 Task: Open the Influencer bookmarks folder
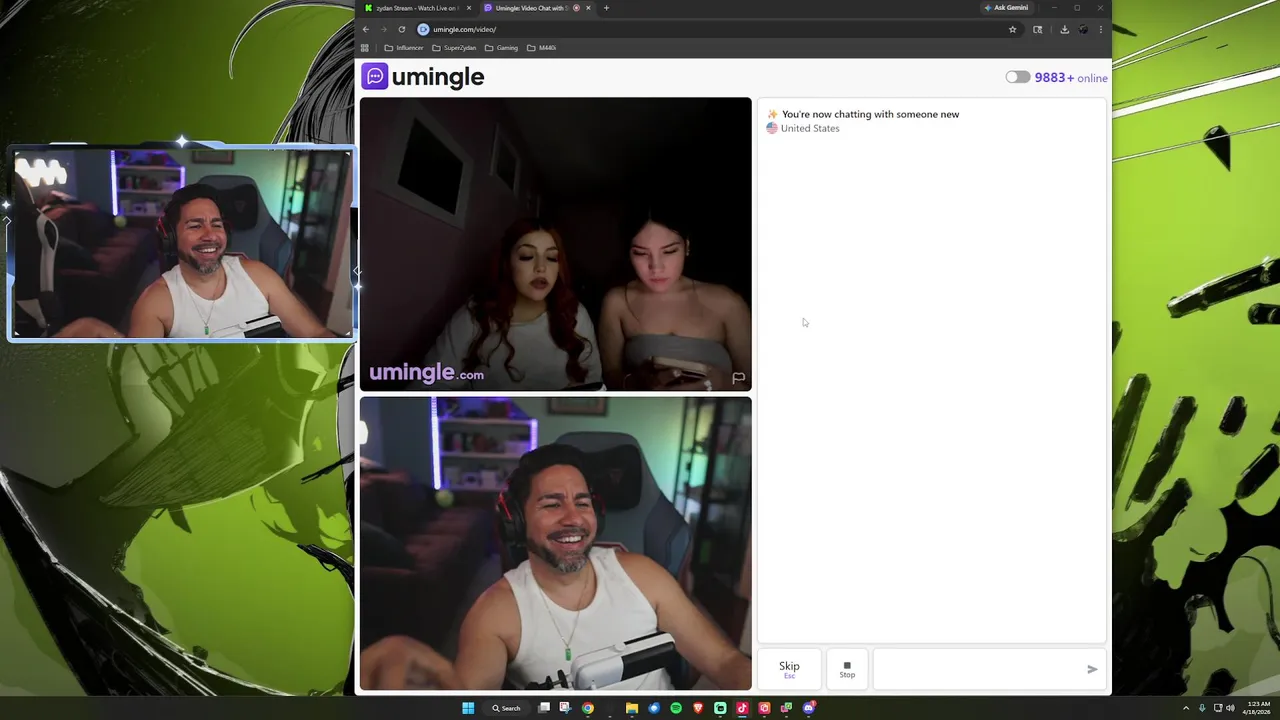[x=404, y=48]
